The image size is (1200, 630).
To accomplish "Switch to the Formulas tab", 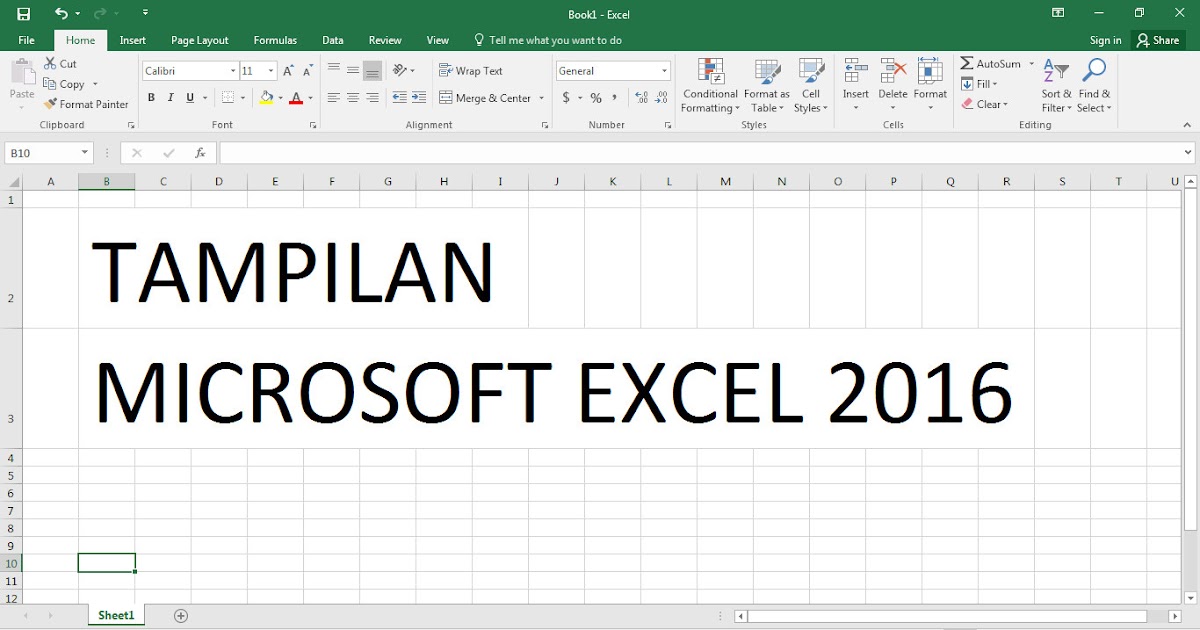I will pos(275,40).
